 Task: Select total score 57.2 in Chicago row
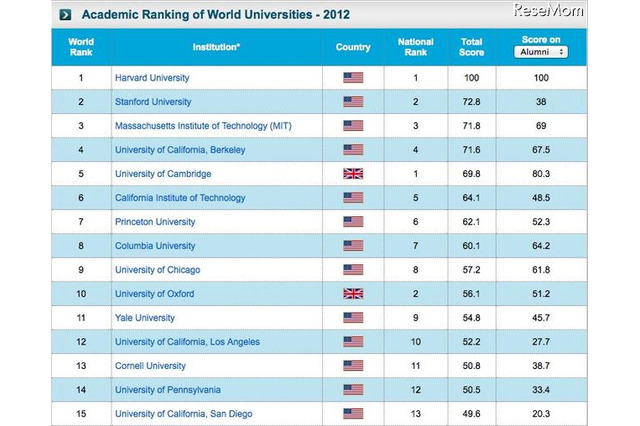point(471,270)
